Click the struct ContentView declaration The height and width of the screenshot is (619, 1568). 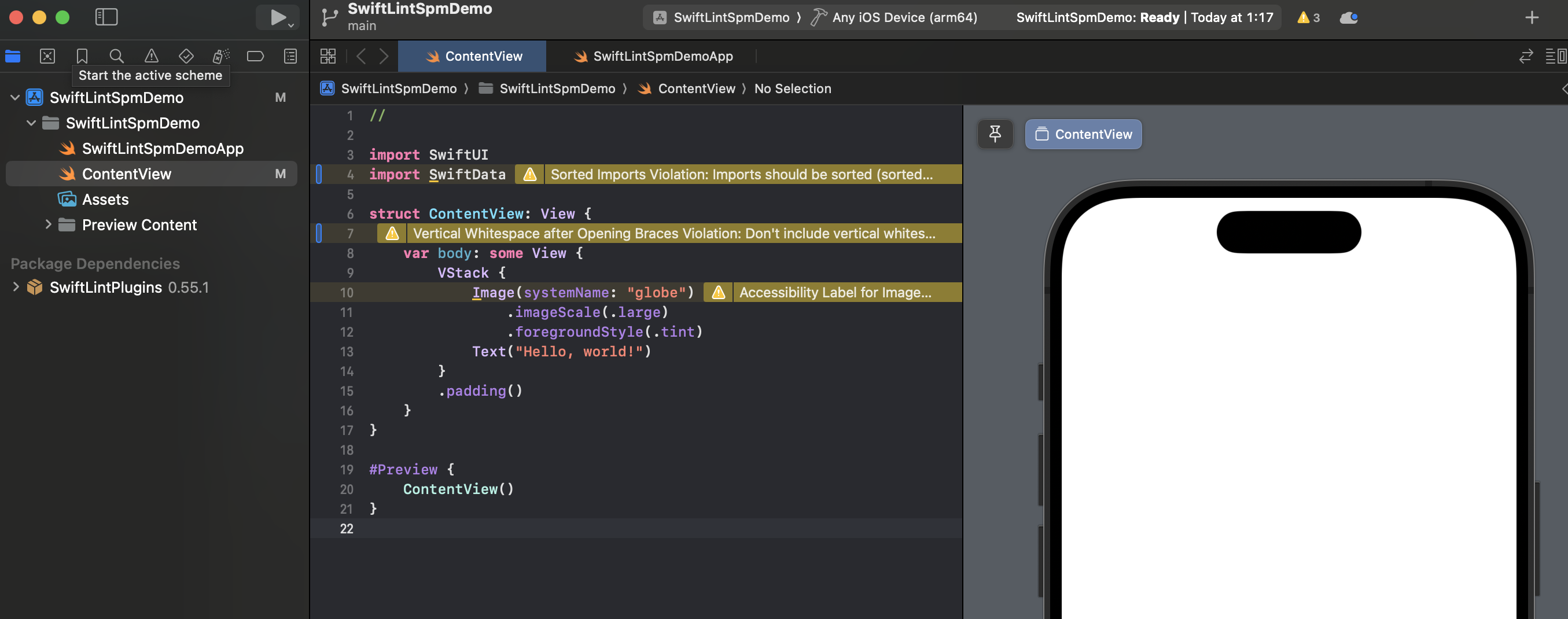[x=480, y=214]
